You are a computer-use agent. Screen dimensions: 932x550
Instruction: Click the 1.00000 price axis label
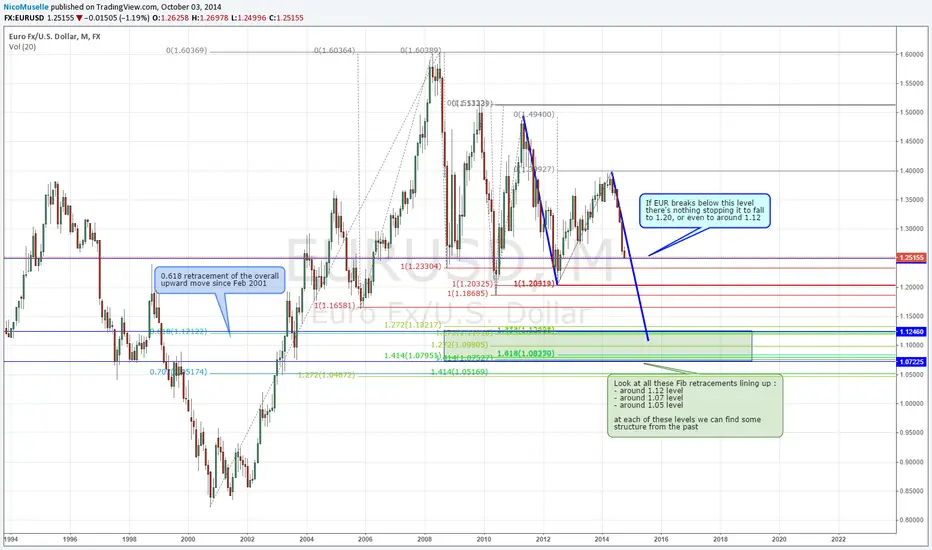click(912, 404)
